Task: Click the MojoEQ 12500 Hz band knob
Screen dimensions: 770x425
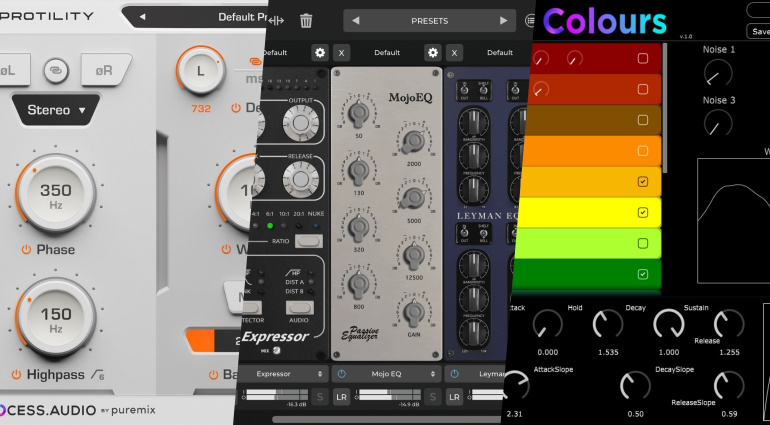Action: pos(414,255)
